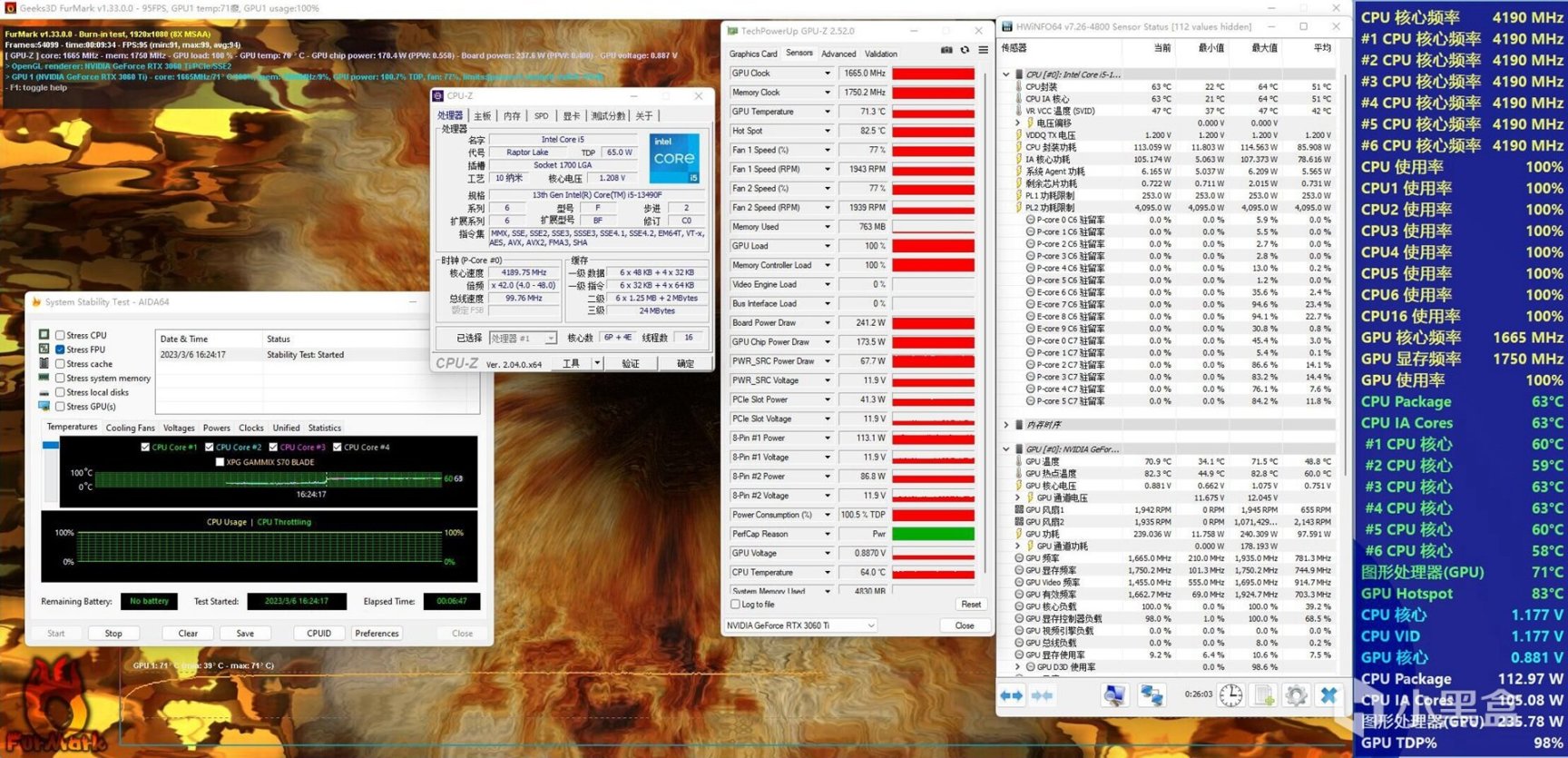
Task: Click the HWiNFO expand layout arrows icon
Action: point(1012,695)
